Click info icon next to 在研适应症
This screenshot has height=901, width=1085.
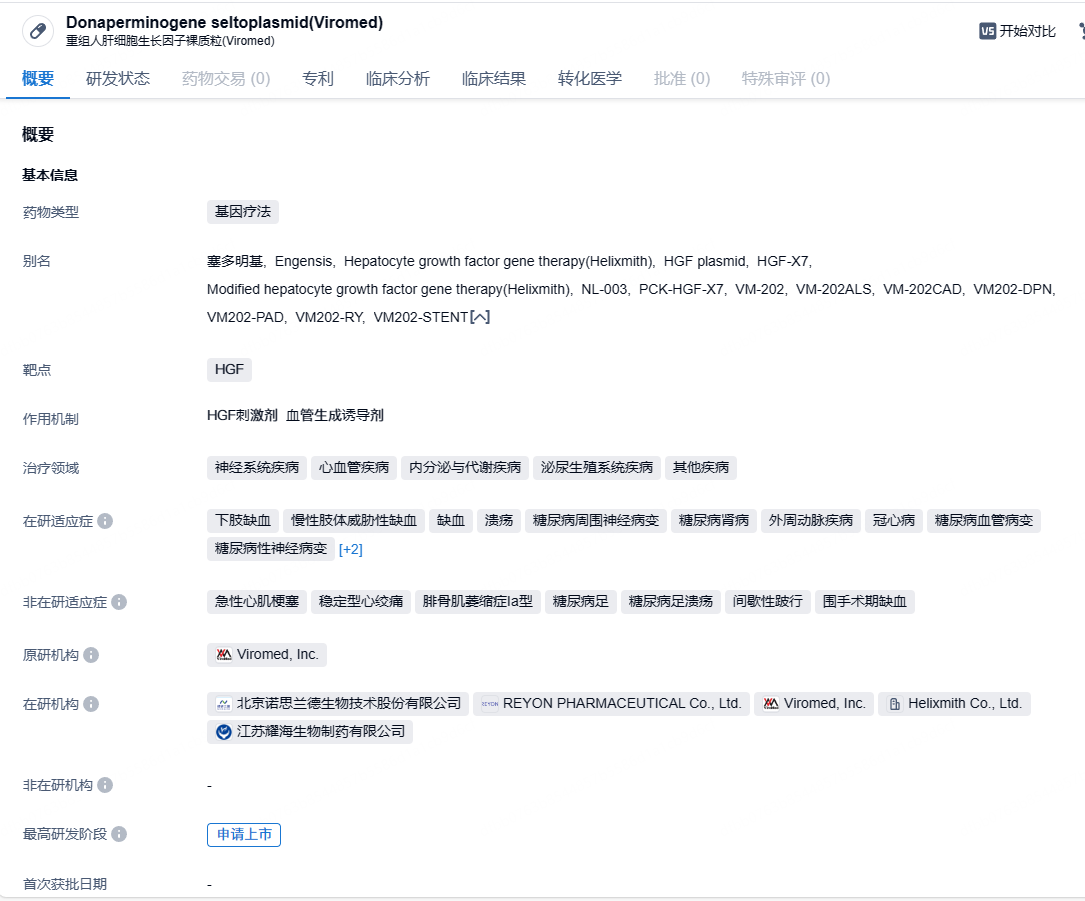tap(105, 521)
